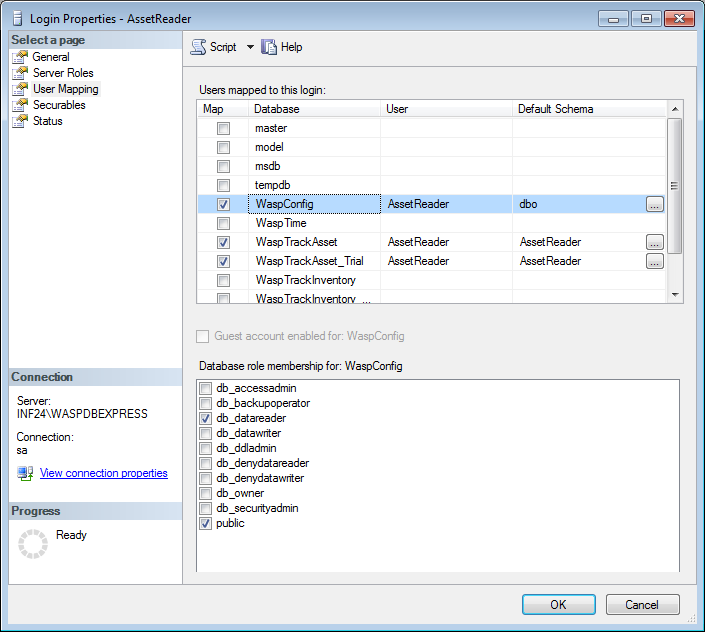Open schema browse button for WaspTrackAsset row
Image resolution: width=705 pixels, height=632 pixels.
[x=655, y=242]
